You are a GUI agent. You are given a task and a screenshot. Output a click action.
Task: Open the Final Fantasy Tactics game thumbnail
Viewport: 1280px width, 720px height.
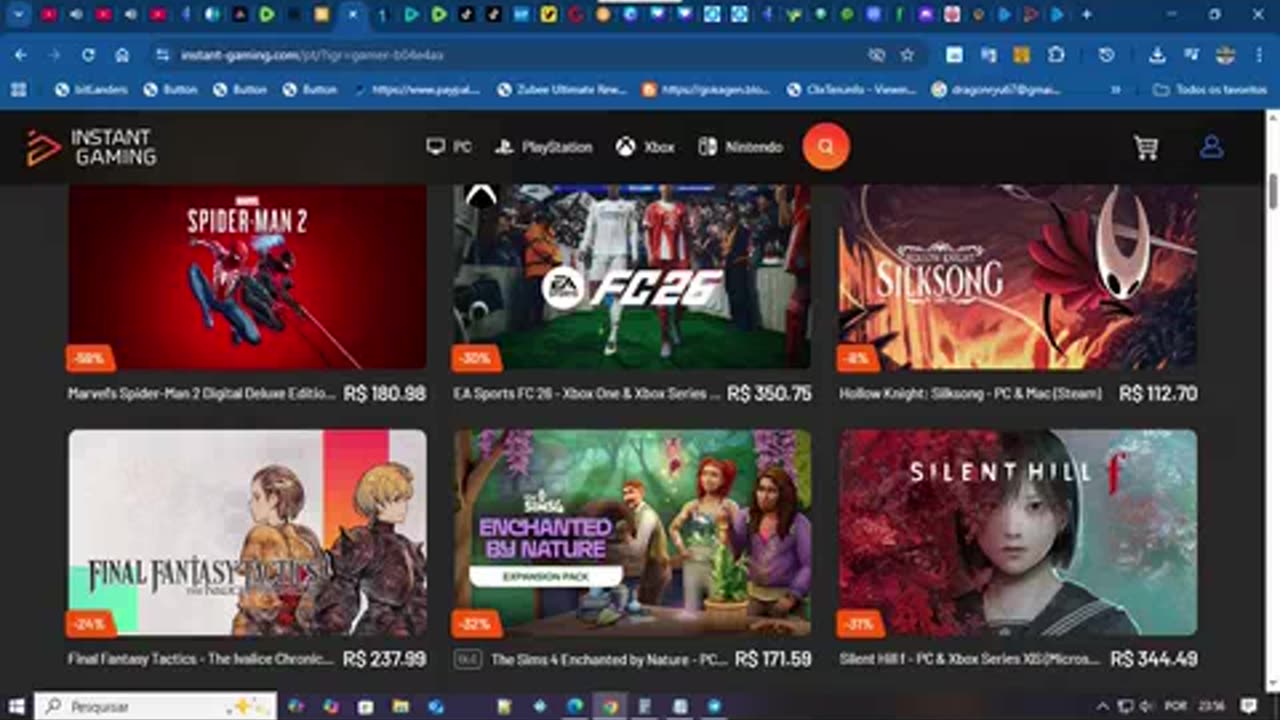(x=247, y=533)
